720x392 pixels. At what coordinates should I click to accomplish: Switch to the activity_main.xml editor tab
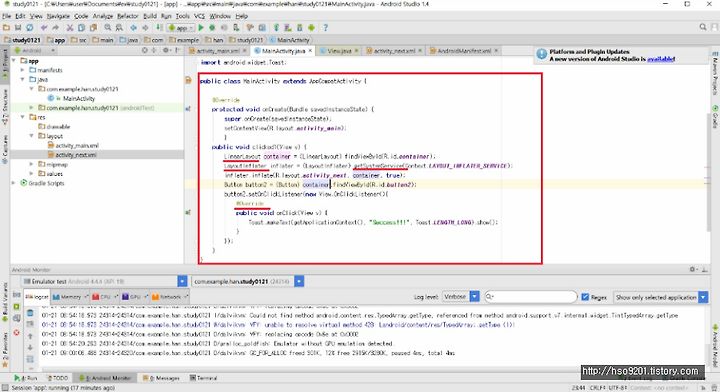[x=218, y=50]
